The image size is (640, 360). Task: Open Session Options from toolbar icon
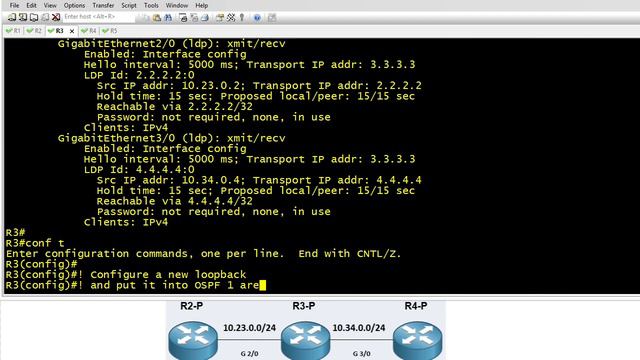(220, 18)
